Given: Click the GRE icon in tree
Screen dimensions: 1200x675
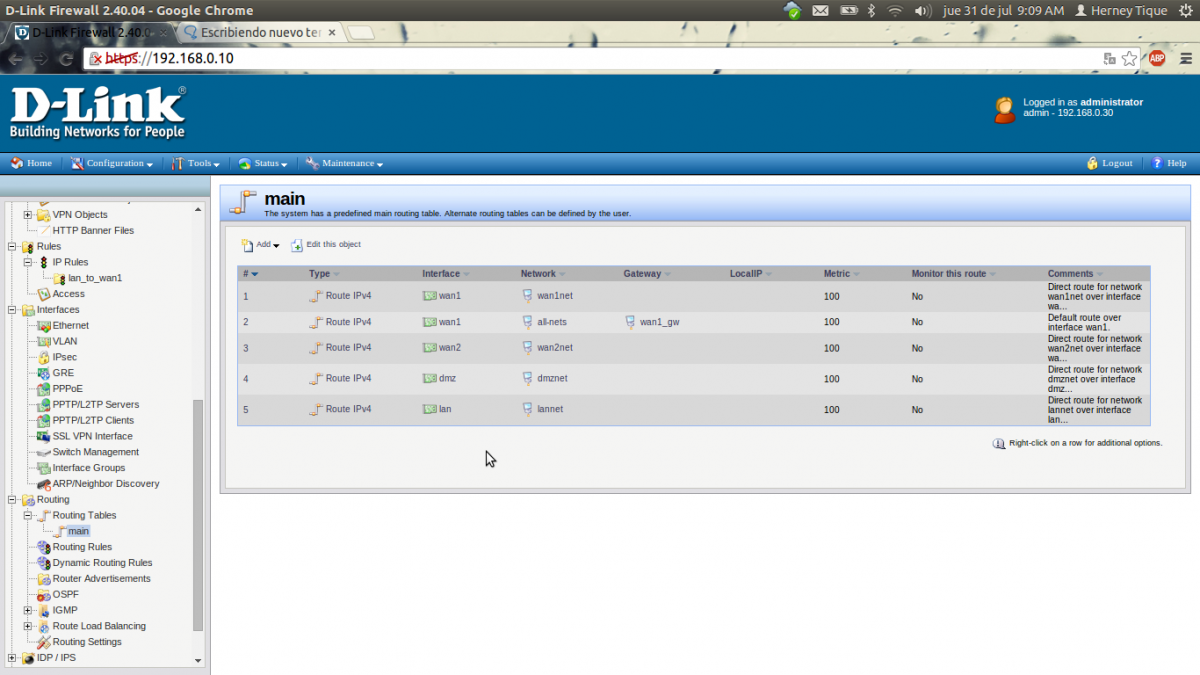Looking at the screenshot, I should pyautogui.click(x=44, y=373).
